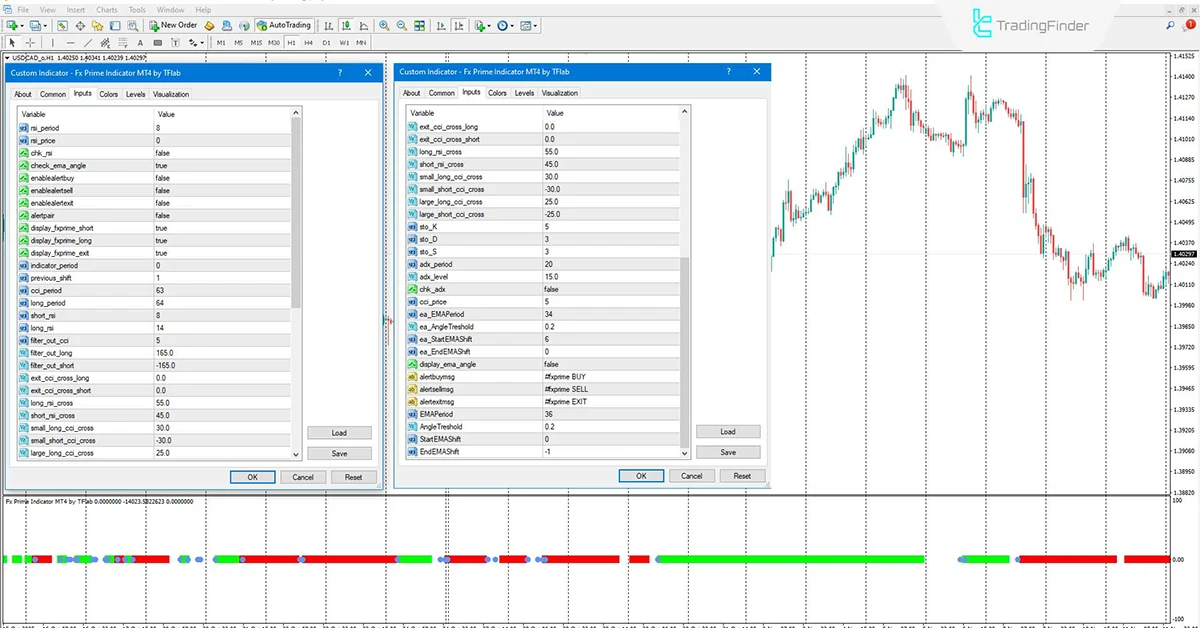
Task: Switch chart to candlestick display
Action: (347, 25)
